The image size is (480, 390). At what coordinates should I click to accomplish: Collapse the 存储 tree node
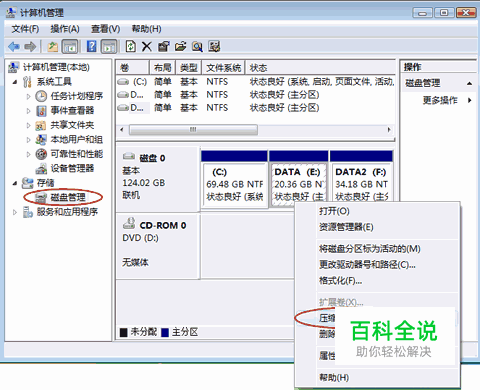[x=15, y=183]
